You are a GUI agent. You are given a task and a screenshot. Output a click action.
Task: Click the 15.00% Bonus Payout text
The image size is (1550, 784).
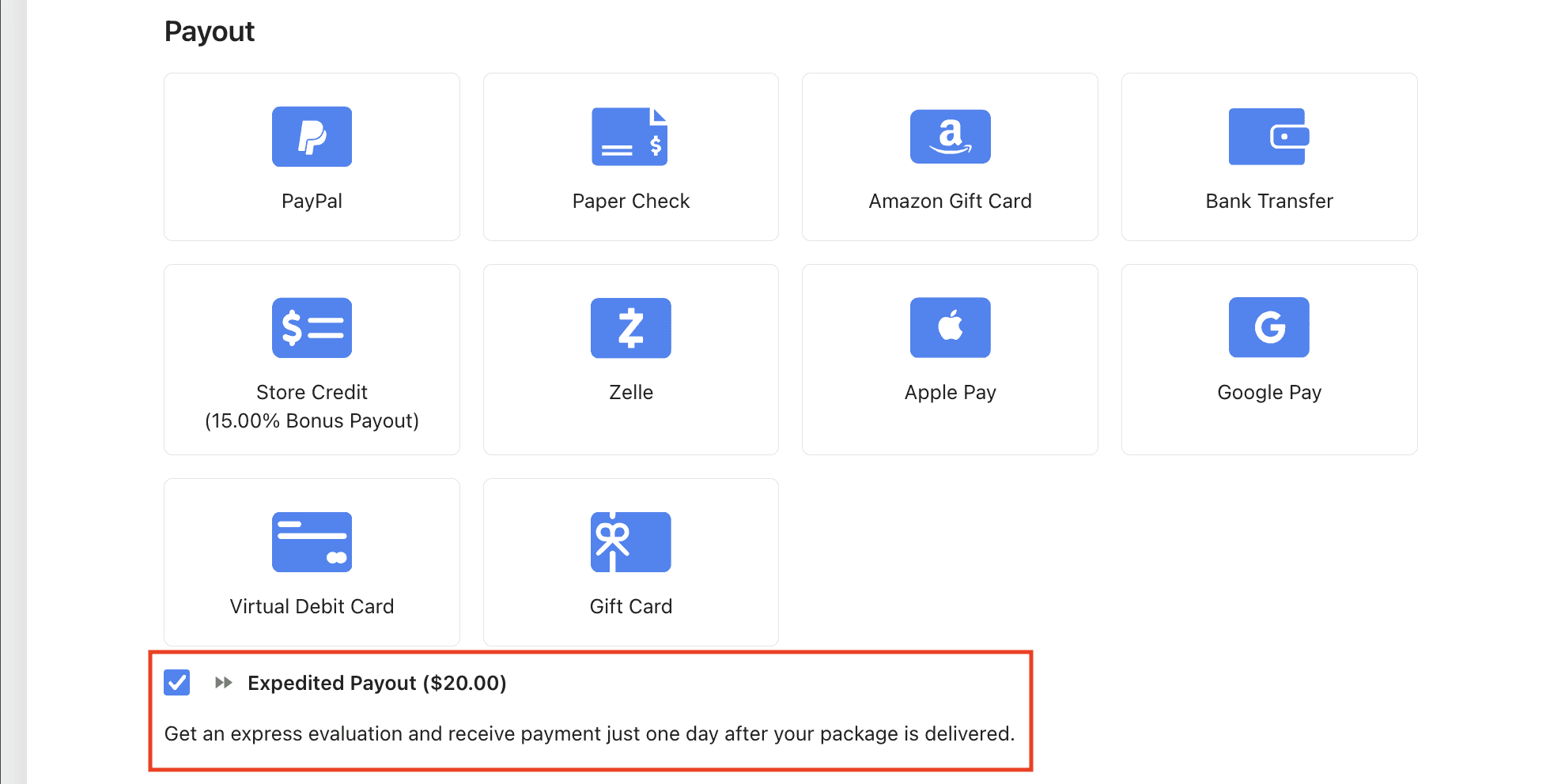tap(312, 420)
